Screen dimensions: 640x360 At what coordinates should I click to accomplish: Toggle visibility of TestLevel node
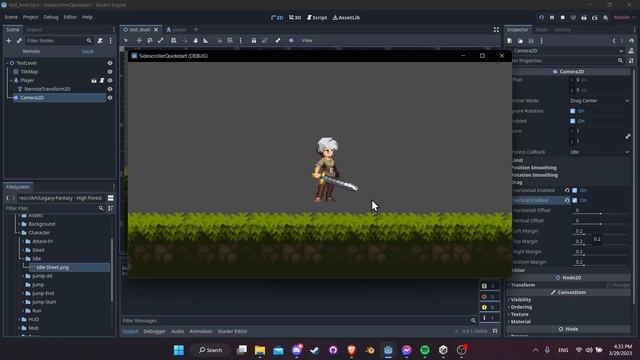(x=110, y=63)
